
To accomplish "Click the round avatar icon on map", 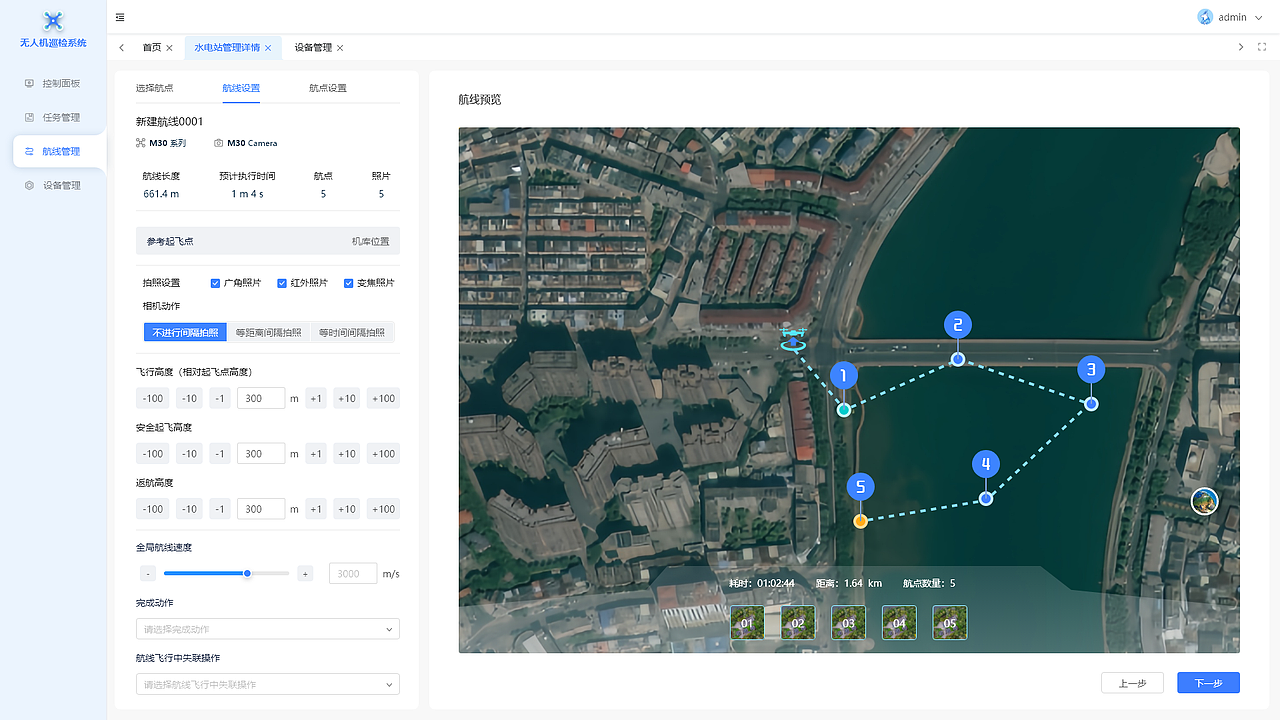I will pyautogui.click(x=1205, y=501).
